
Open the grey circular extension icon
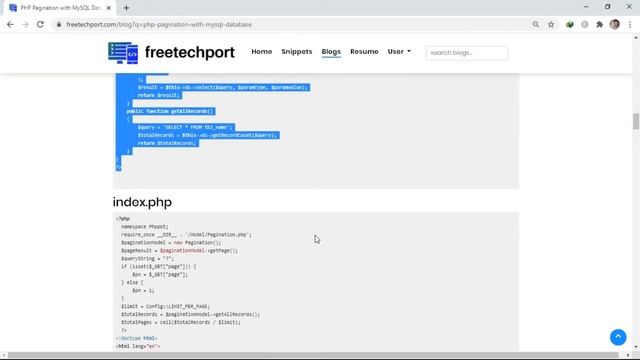pos(584,24)
